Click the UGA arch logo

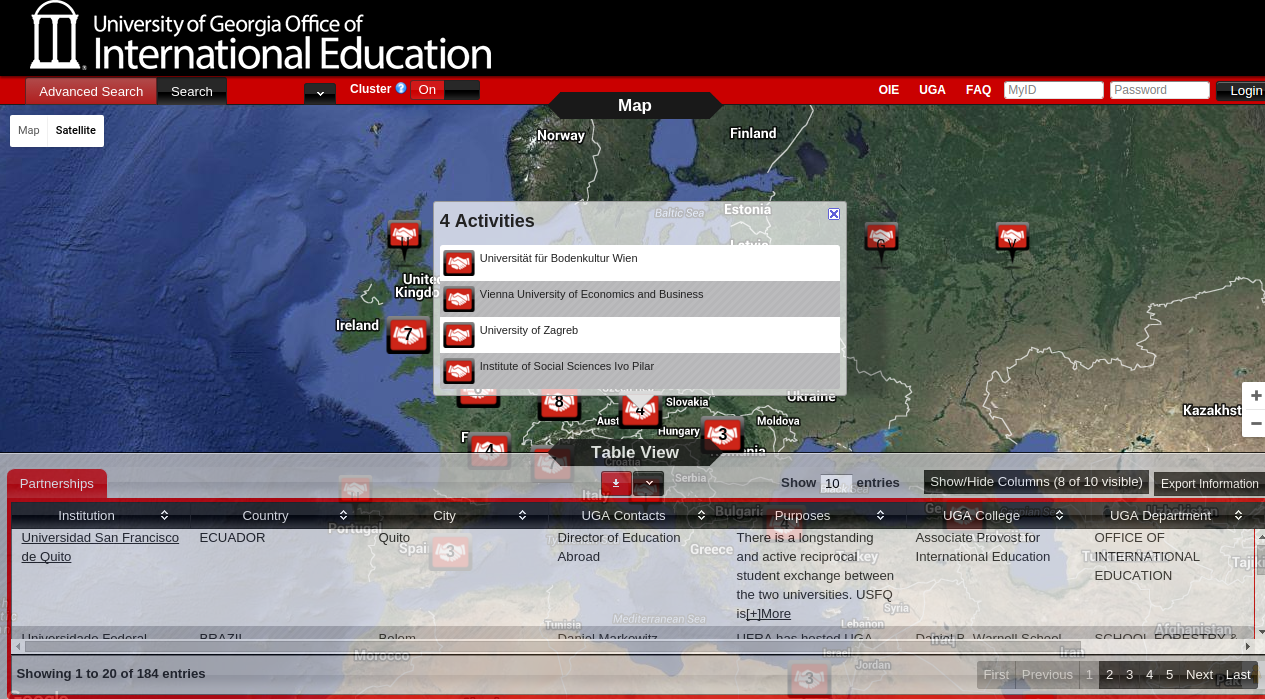53,36
